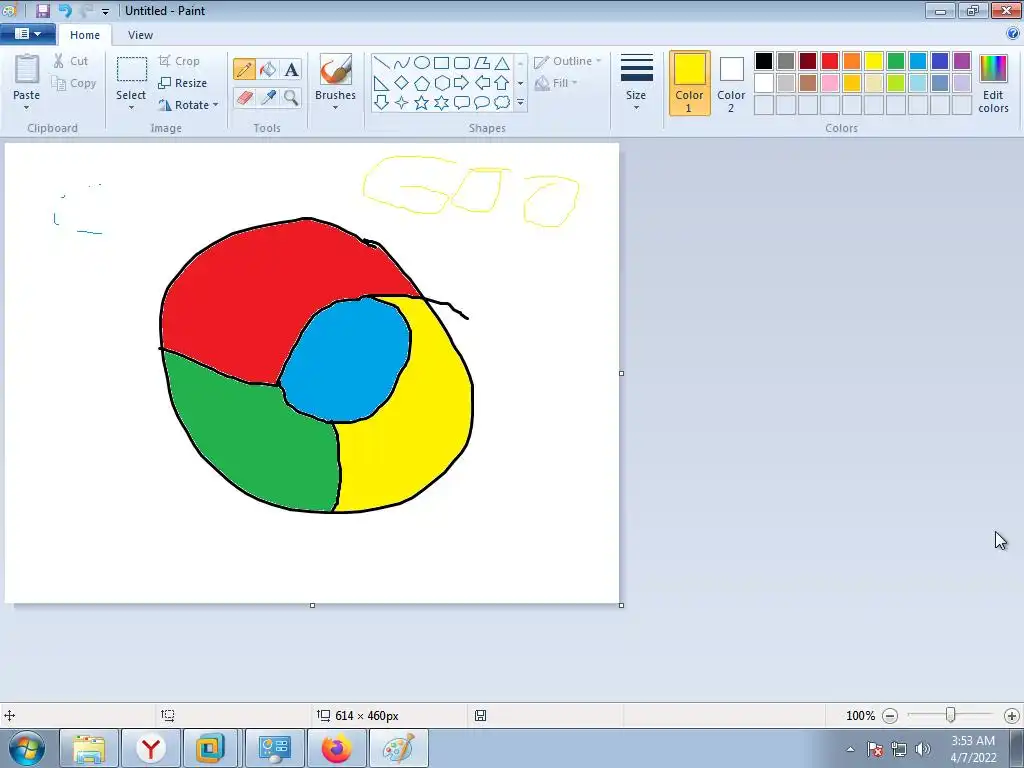Image resolution: width=1024 pixels, height=768 pixels.
Task: Open File Explorer from the taskbar
Action: click(89, 748)
